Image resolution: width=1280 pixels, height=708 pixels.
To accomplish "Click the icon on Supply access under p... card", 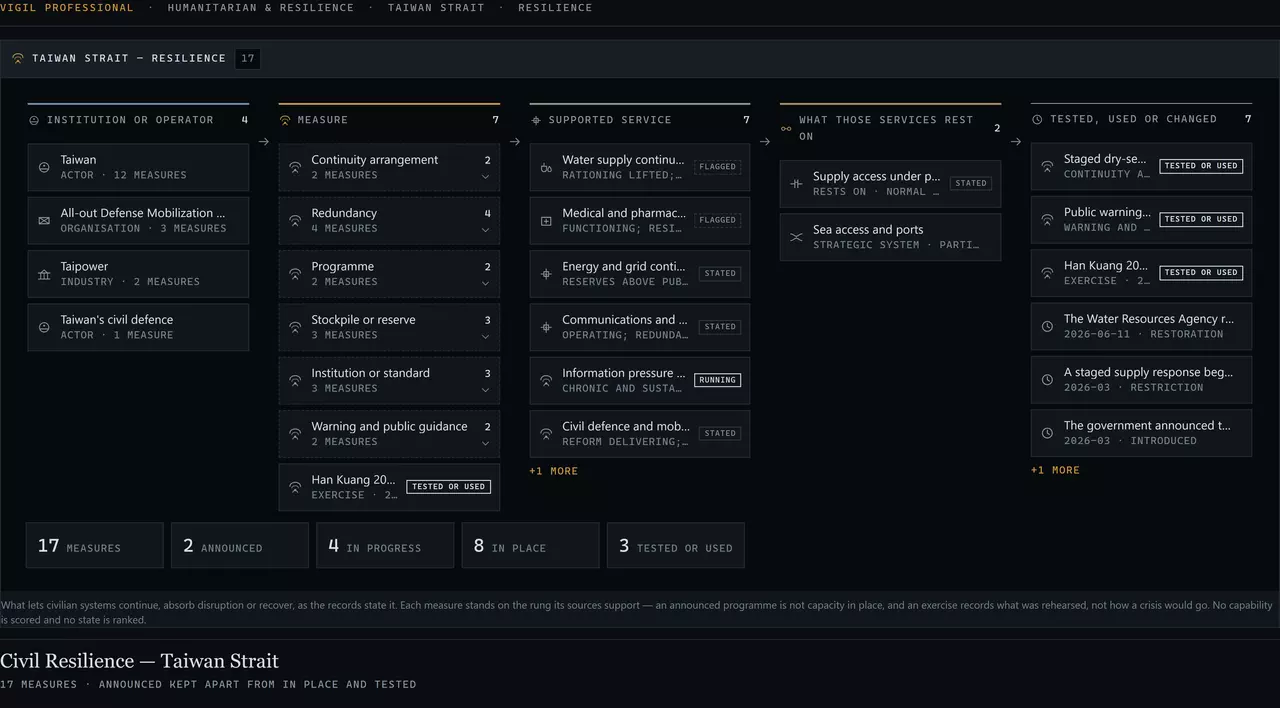I will click(x=797, y=184).
